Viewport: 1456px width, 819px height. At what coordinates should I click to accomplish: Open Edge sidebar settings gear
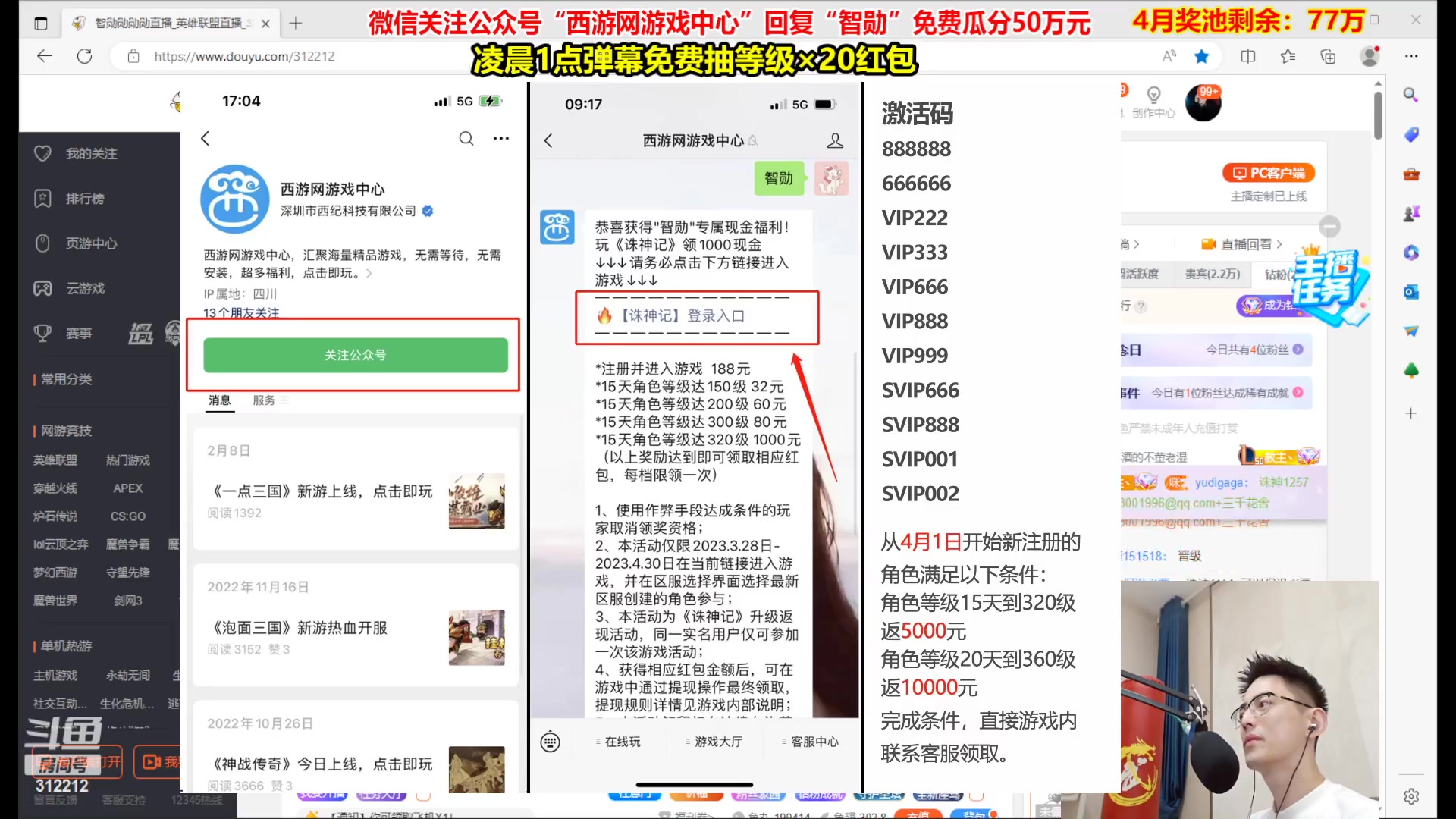pos(1411,796)
